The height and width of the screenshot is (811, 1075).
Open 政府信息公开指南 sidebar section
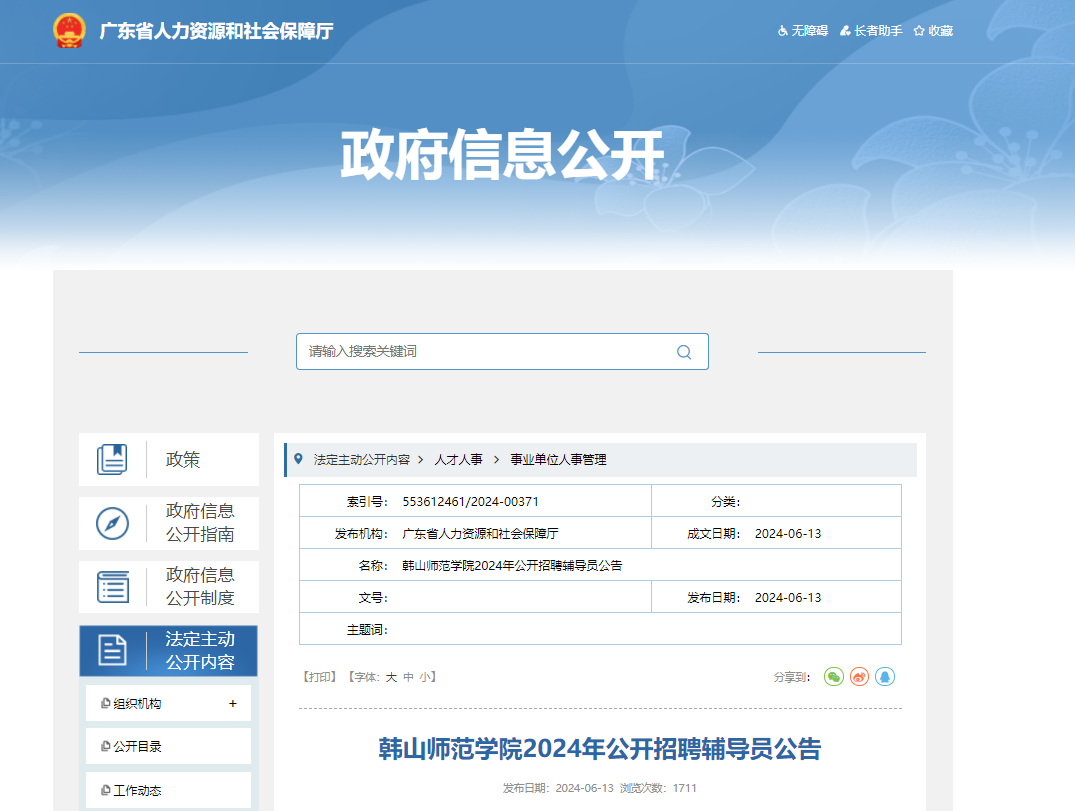pos(169,523)
